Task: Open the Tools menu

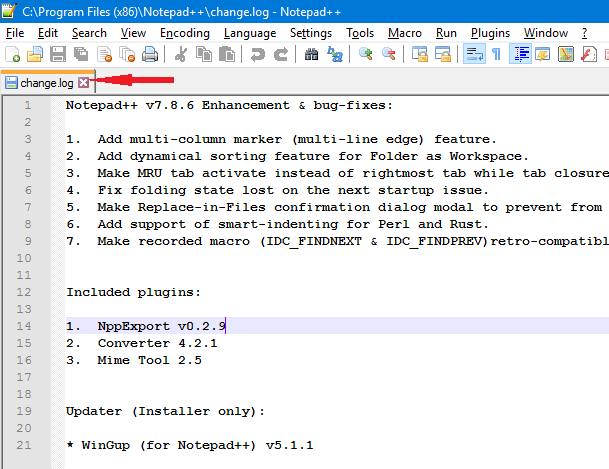Action: tap(360, 33)
